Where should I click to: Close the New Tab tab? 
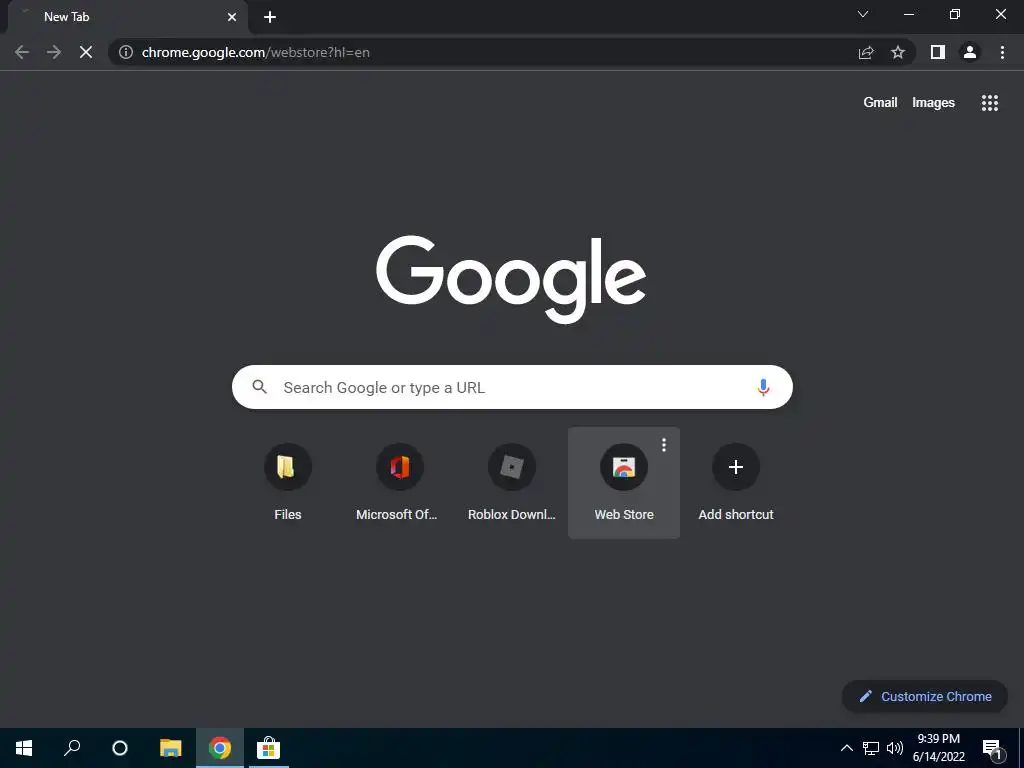(232, 17)
